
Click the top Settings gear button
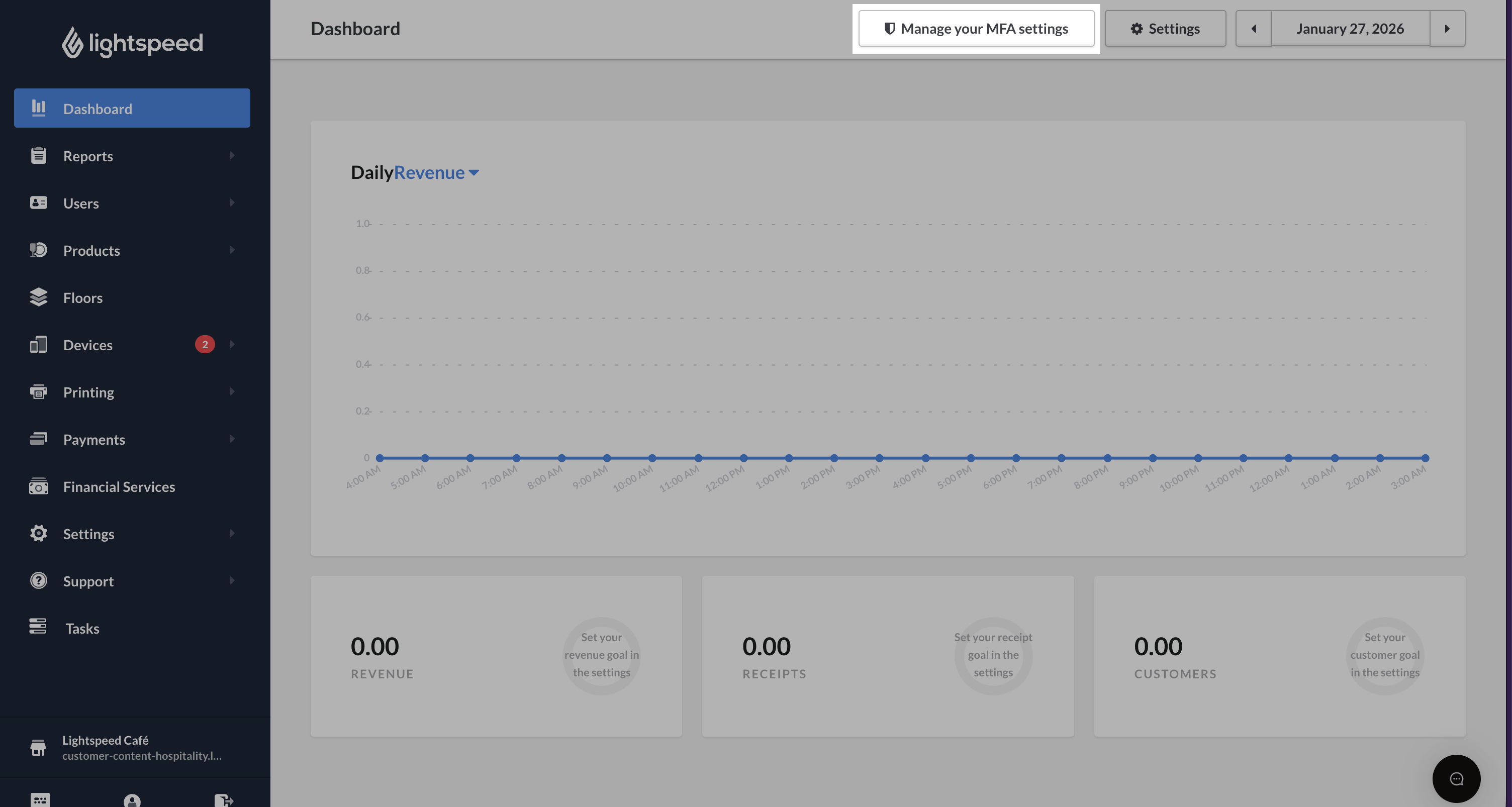(1165, 28)
